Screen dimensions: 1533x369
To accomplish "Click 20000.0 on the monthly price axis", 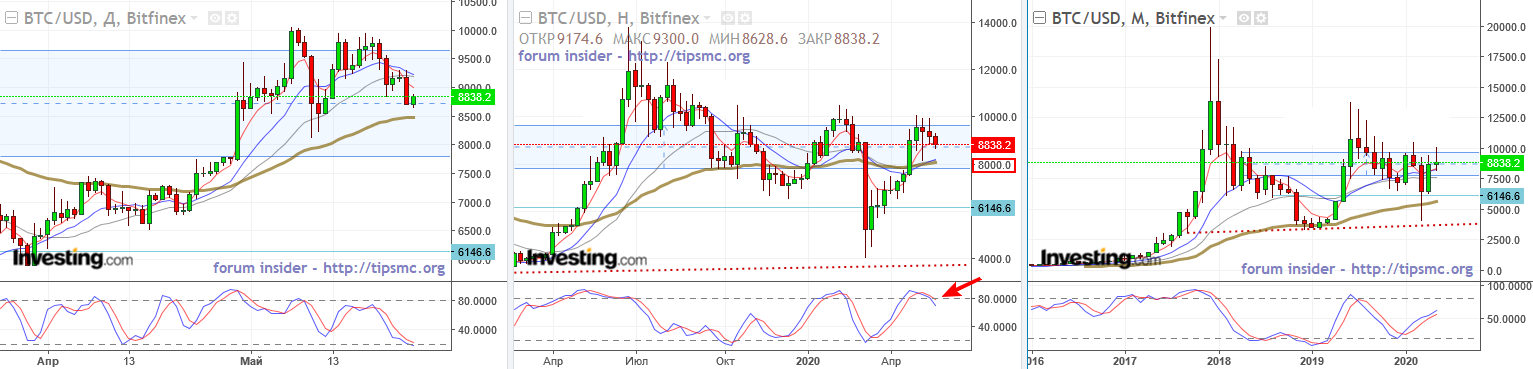I will tap(1506, 27).
